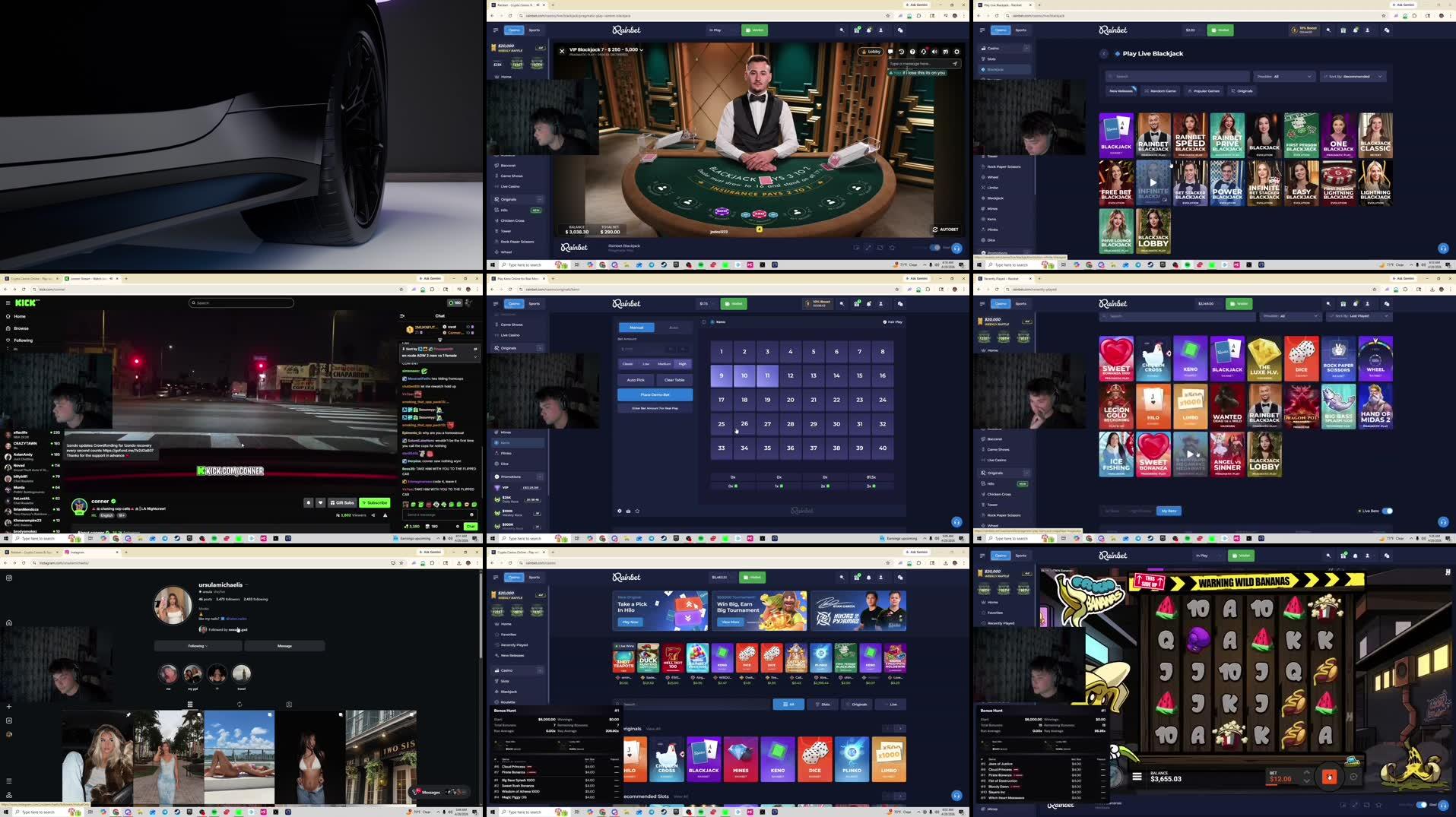Switch to Manual tab in Keno
1456x817 pixels.
pyautogui.click(x=636, y=328)
